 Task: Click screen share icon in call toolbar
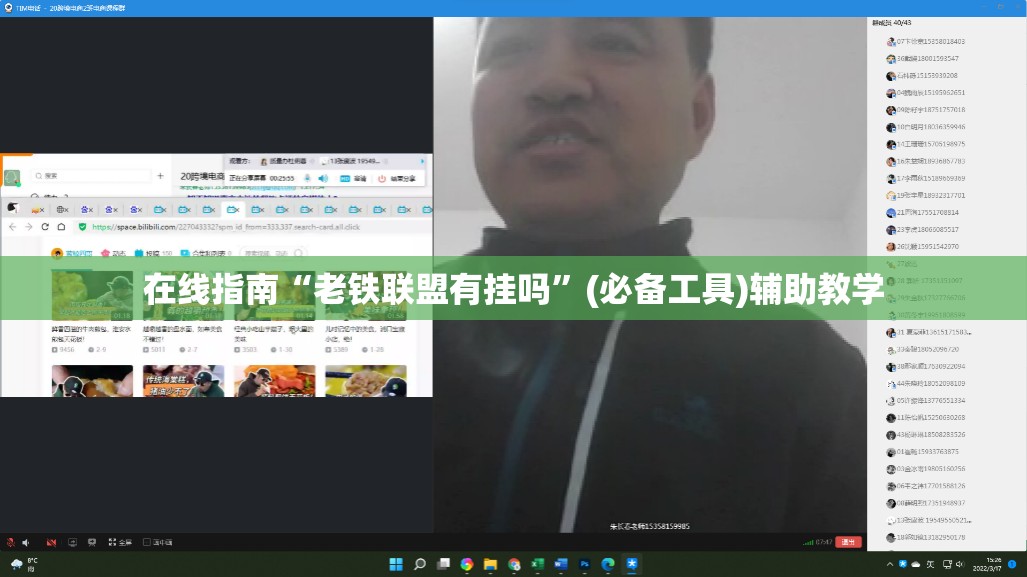(x=73, y=542)
